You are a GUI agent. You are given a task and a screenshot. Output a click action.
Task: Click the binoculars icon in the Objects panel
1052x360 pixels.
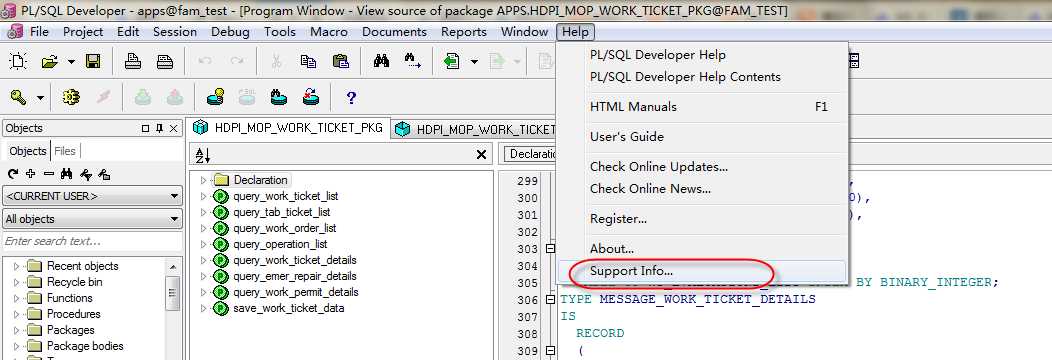66,174
